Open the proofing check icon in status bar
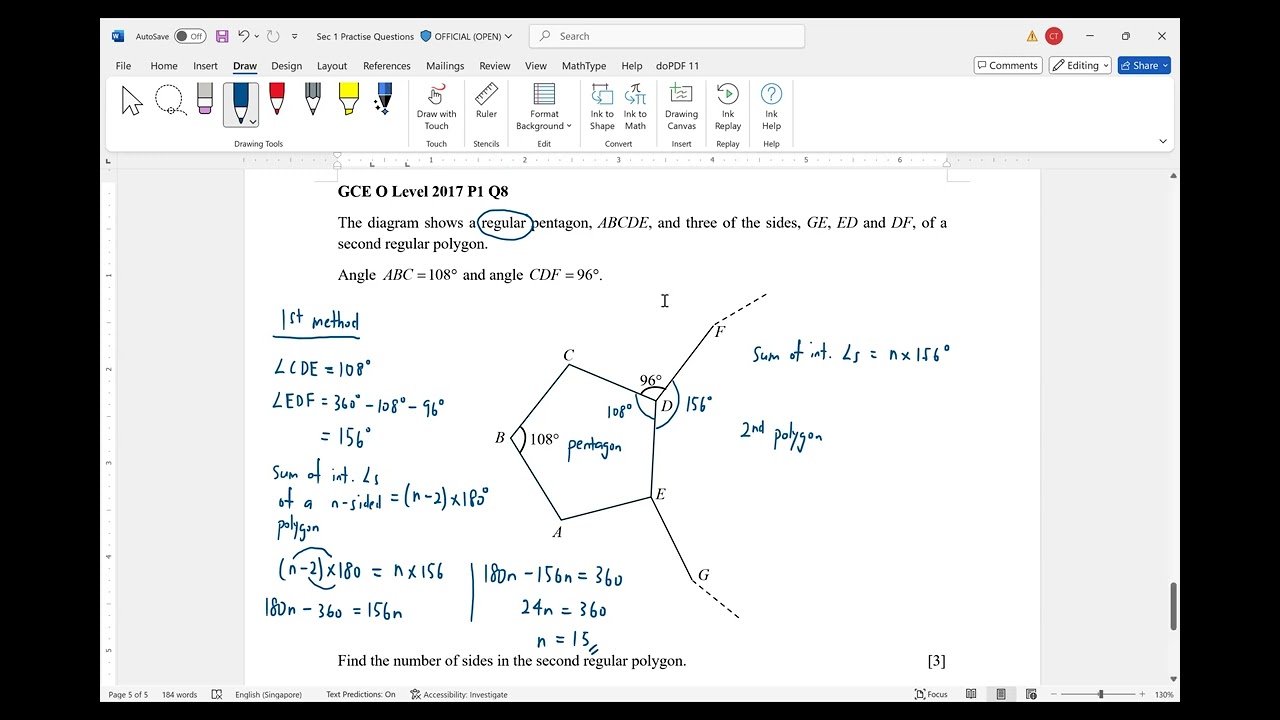 coord(217,694)
